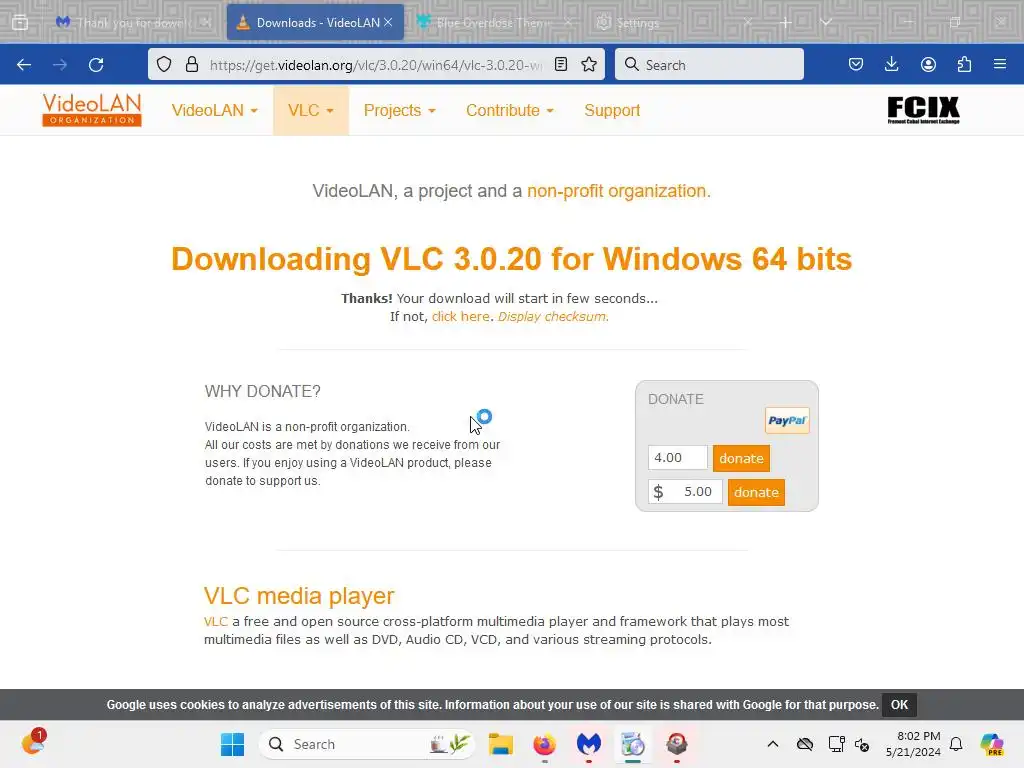The width and height of the screenshot is (1024, 768).
Task: Click the VLC link in the description
Action: (x=216, y=621)
